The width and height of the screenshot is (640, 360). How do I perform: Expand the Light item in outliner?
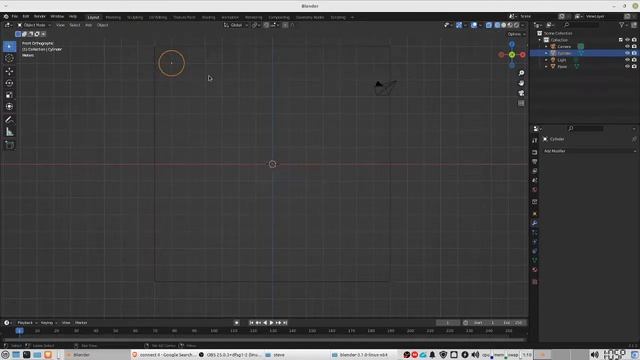coord(547,60)
